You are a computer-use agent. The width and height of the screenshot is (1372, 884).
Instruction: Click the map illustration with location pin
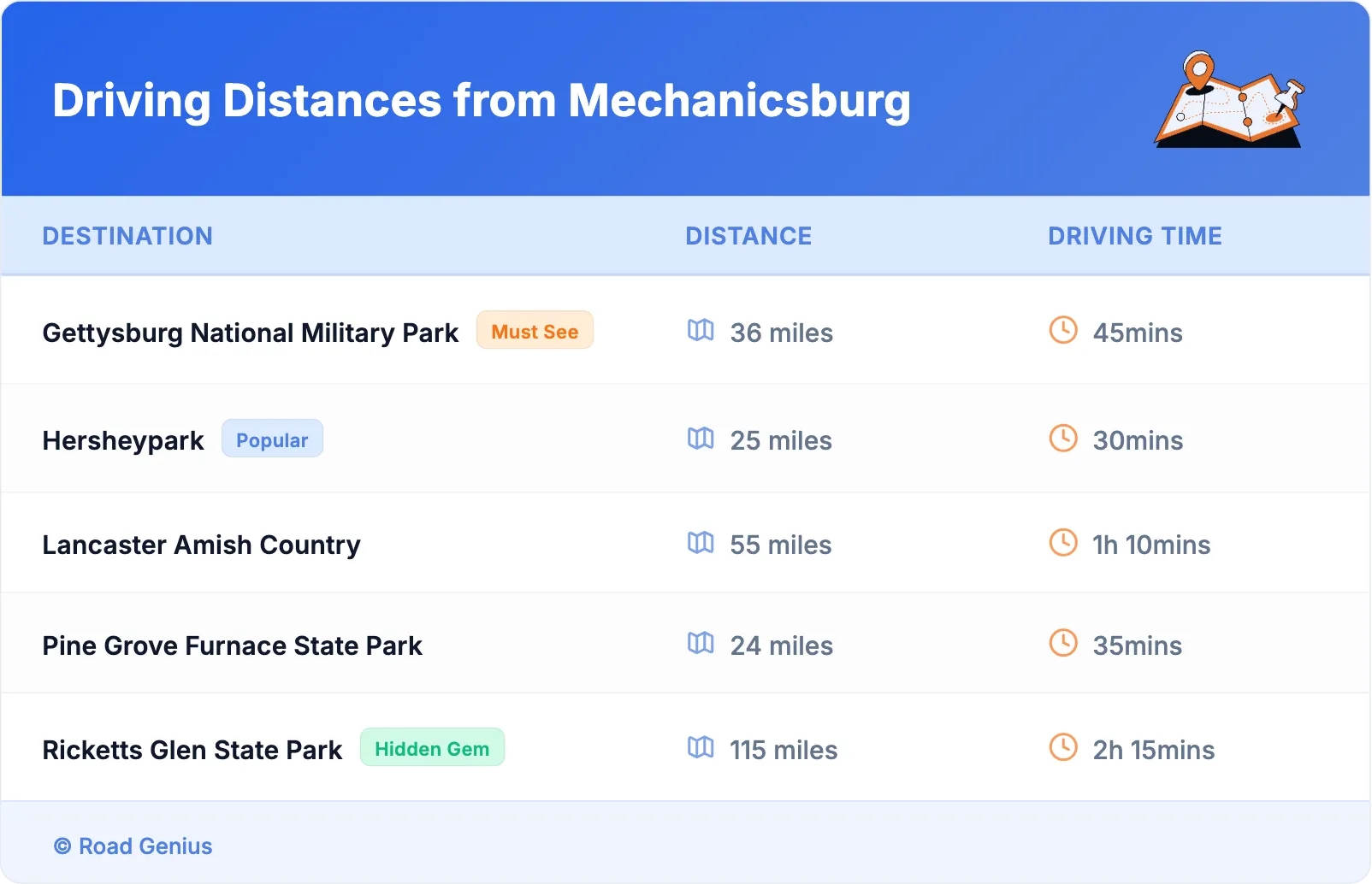(1230, 99)
